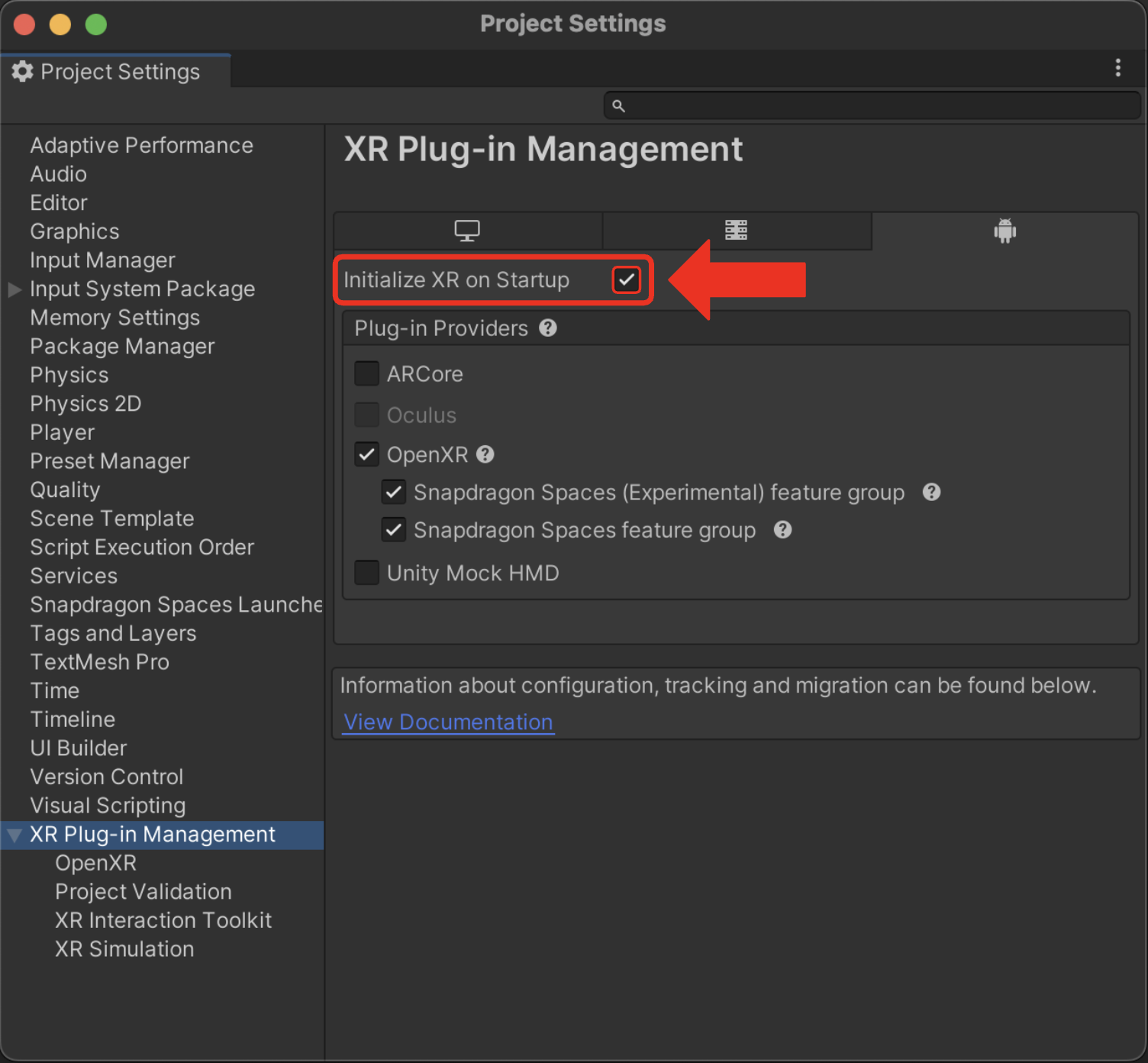Open Script Execution Order settings
This screenshot has width=1148, height=1063.
pos(142,548)
